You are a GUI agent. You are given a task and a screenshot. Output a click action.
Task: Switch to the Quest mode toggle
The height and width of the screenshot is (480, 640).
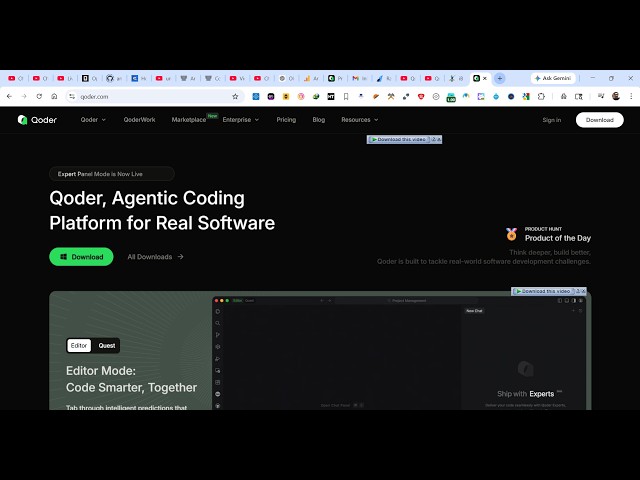coord(107,345)
